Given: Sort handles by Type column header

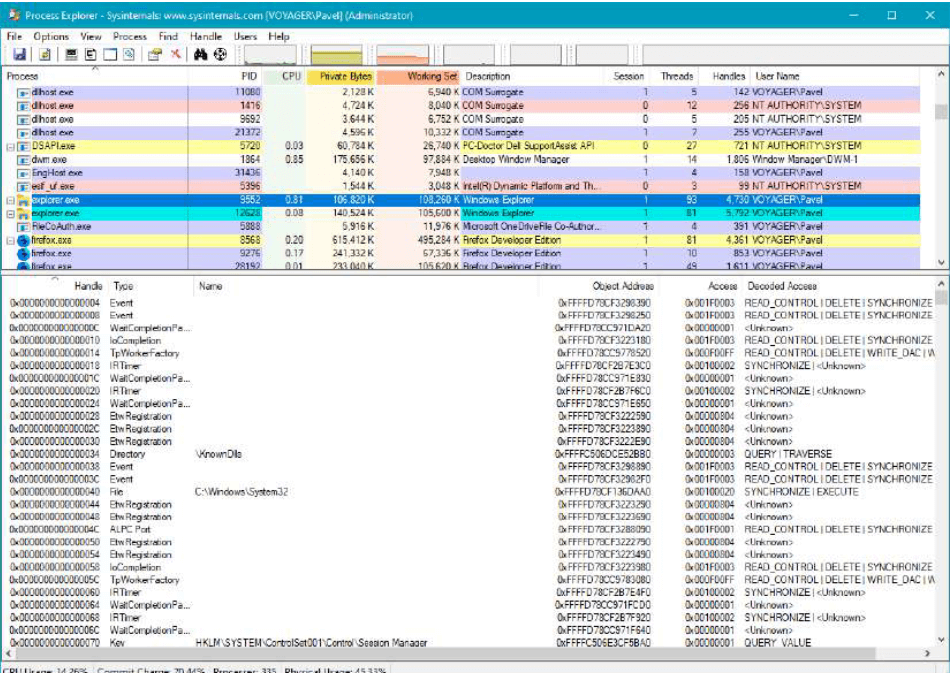Looking at the screenshot, I should point(150,286).
